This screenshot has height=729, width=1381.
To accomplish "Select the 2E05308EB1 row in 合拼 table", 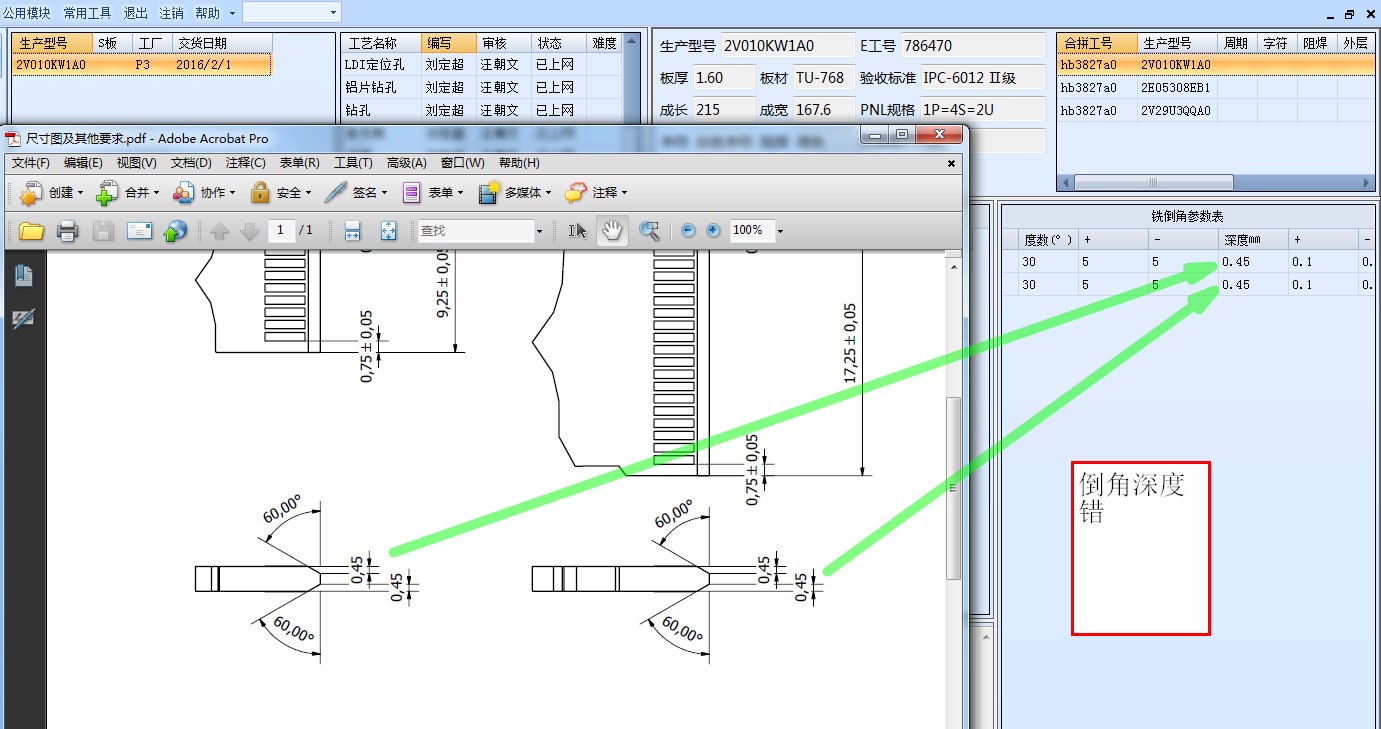I will click(1215, 87).
